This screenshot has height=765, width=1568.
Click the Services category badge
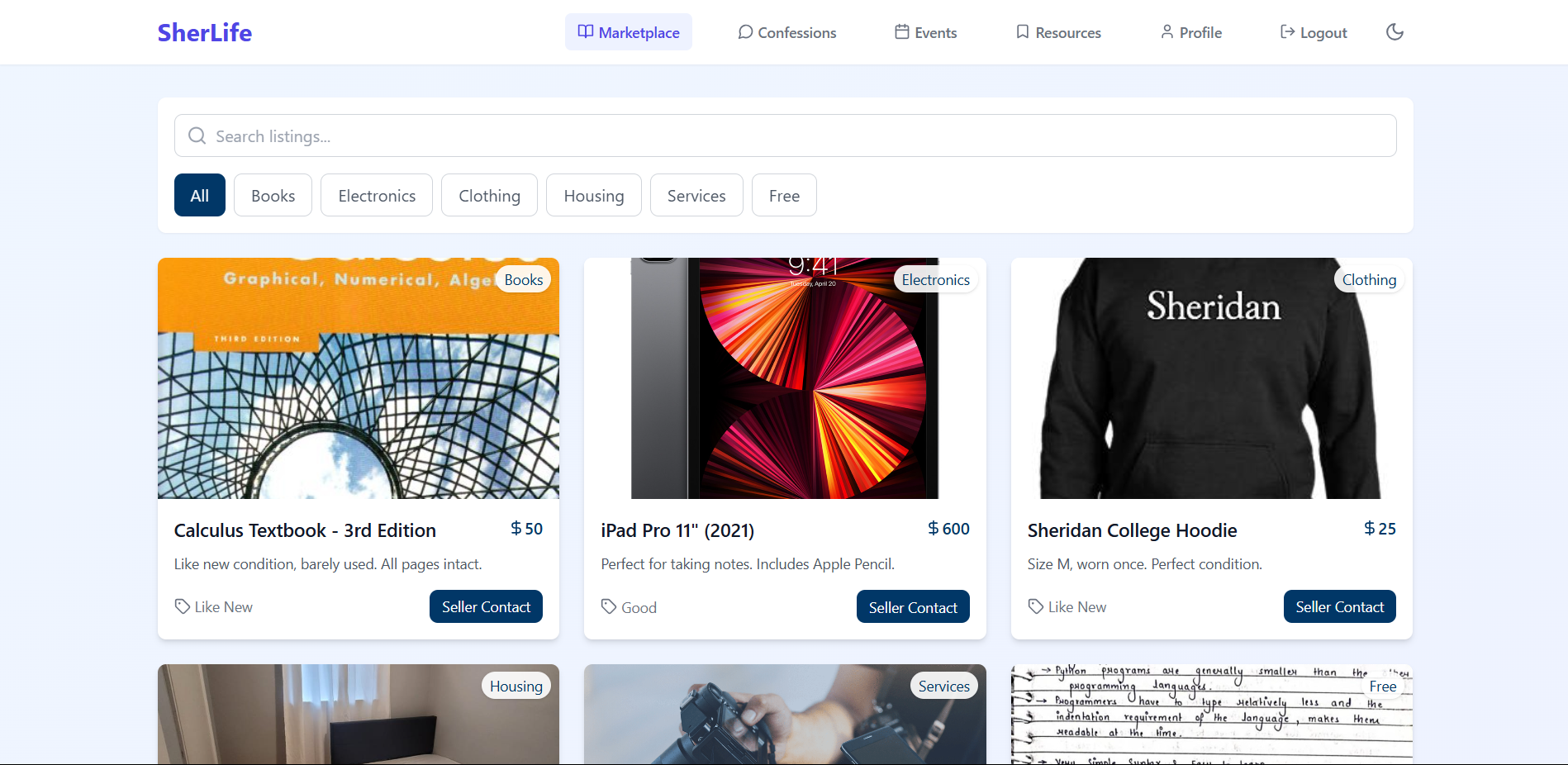tap(944, 687)
